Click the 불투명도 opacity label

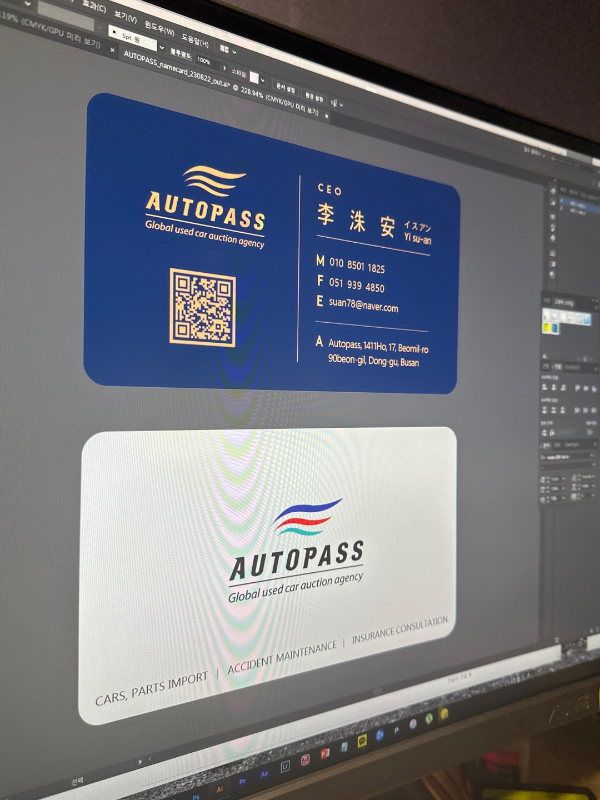(x=181, y=55)
